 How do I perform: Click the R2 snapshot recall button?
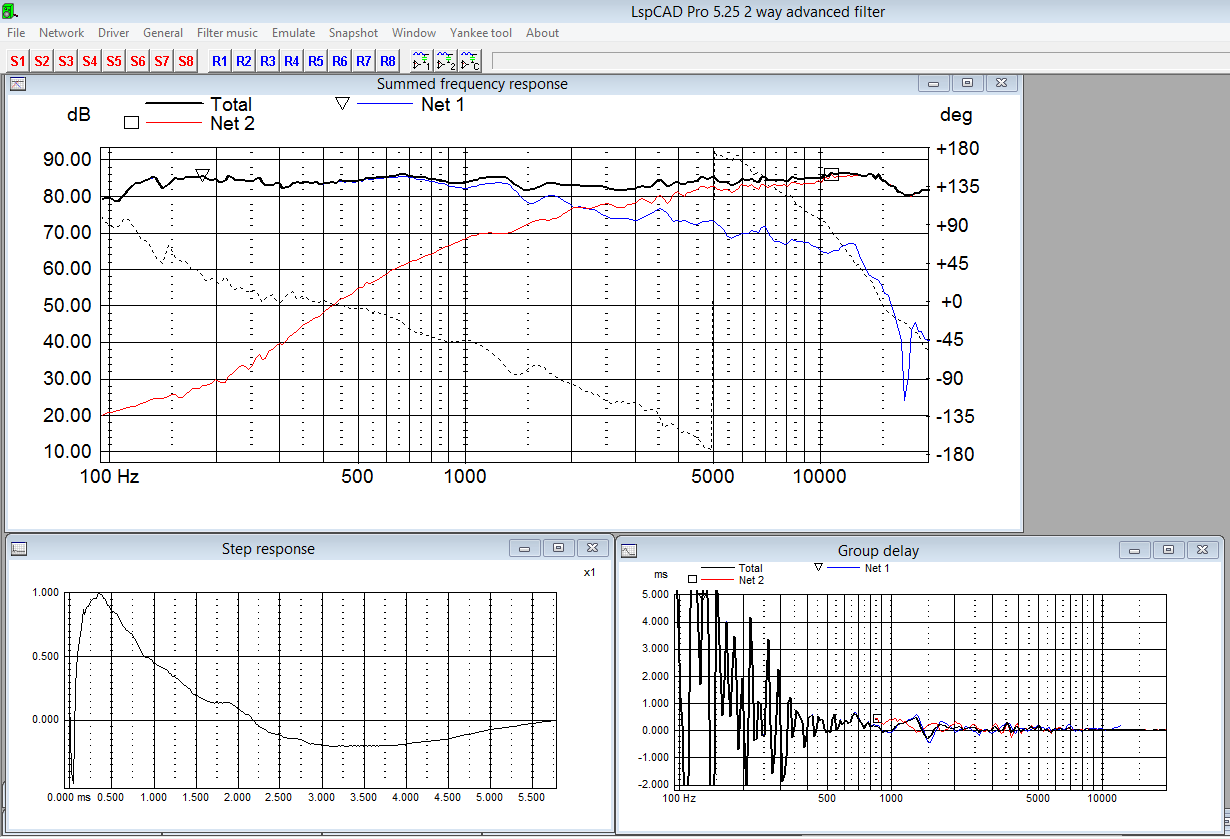(x=244, y=61)
